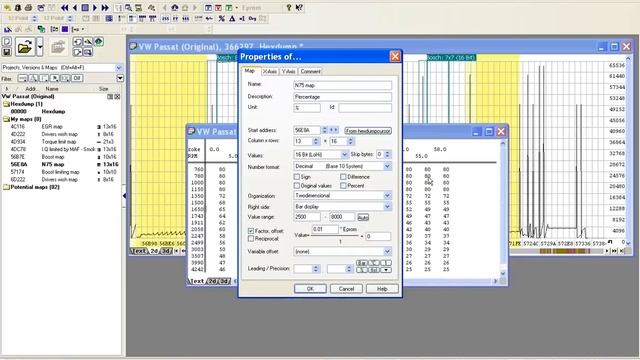The width and height of the screenshot is (640, 360).
Task: Click the red window layout icon
Action: click(218, 7)
